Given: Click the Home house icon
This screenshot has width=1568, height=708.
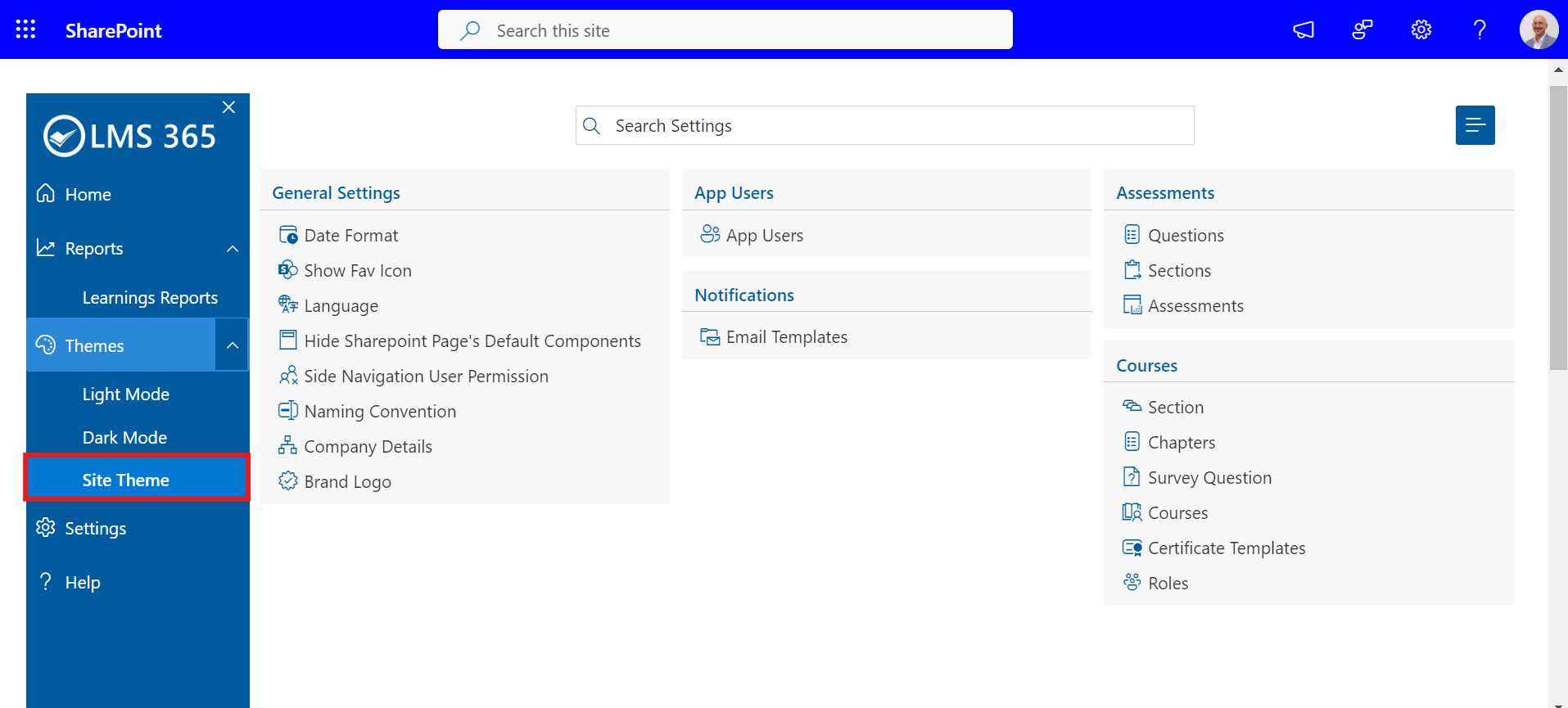Looking at the screenshot, I should click(46, 193).
